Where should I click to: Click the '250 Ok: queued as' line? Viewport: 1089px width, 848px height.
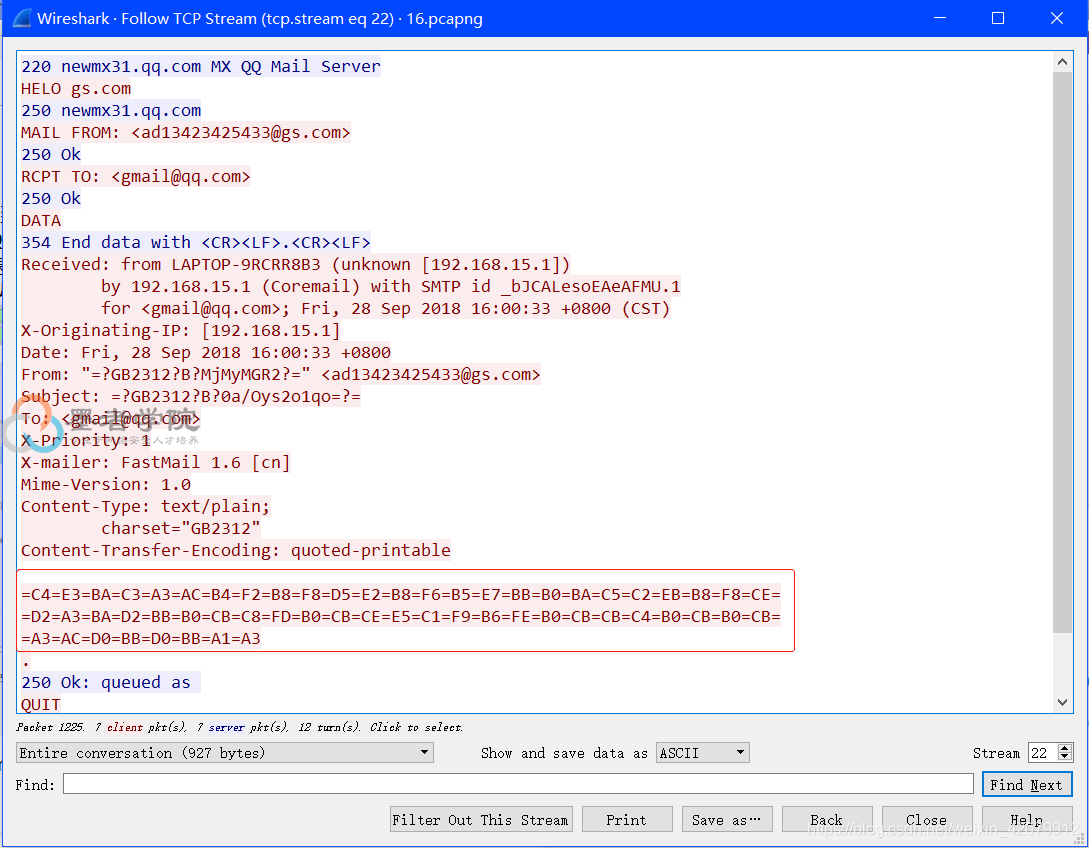coord(106,683)
